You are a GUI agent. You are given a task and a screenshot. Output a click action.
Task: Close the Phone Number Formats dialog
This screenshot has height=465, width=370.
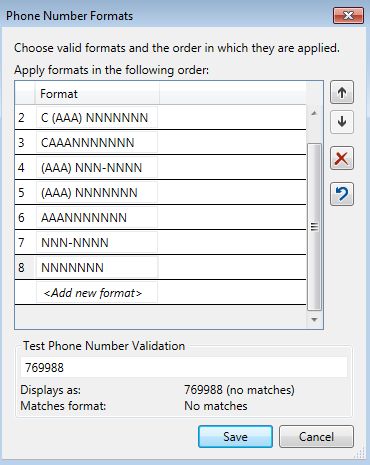pyautogui.click(x=348, y=16)
